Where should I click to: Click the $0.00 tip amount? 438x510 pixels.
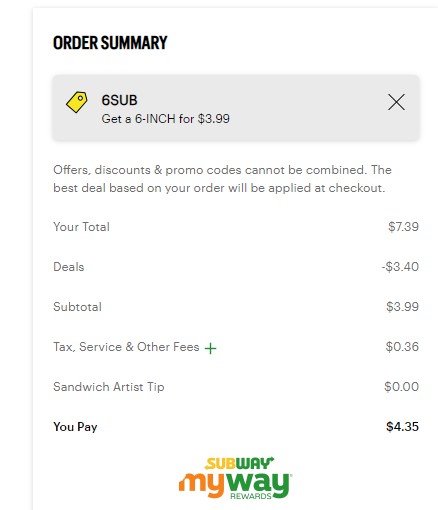[401, 387]
